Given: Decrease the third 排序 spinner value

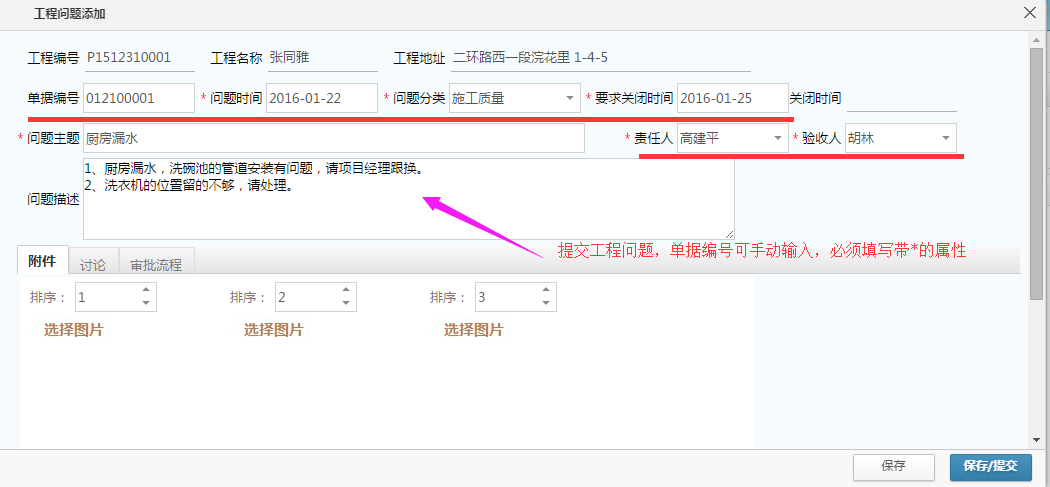Looking at the screenshot, I should pos(546,303).
